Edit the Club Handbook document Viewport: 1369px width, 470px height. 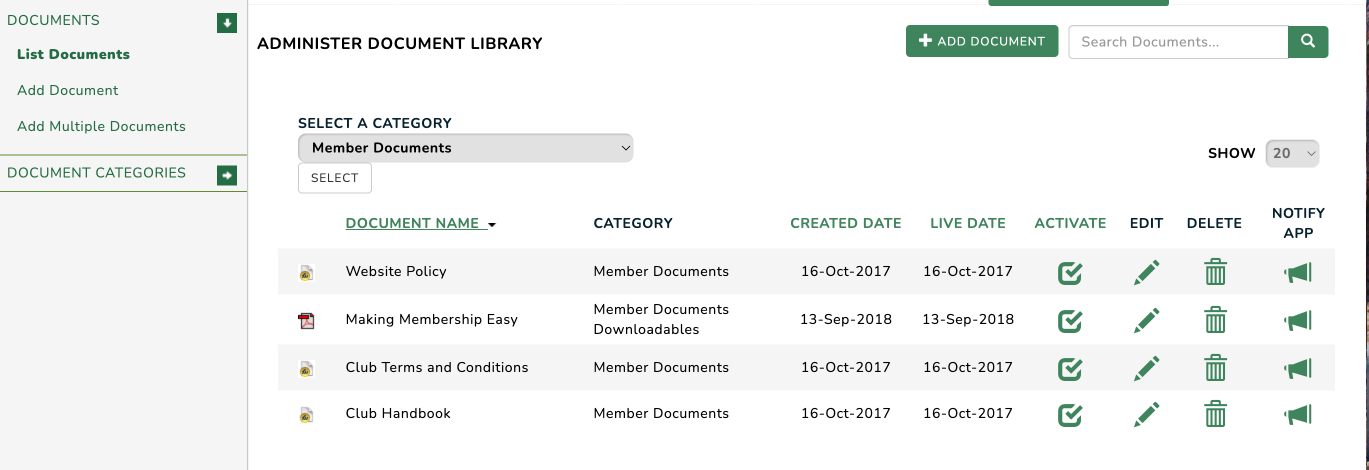1147,414
